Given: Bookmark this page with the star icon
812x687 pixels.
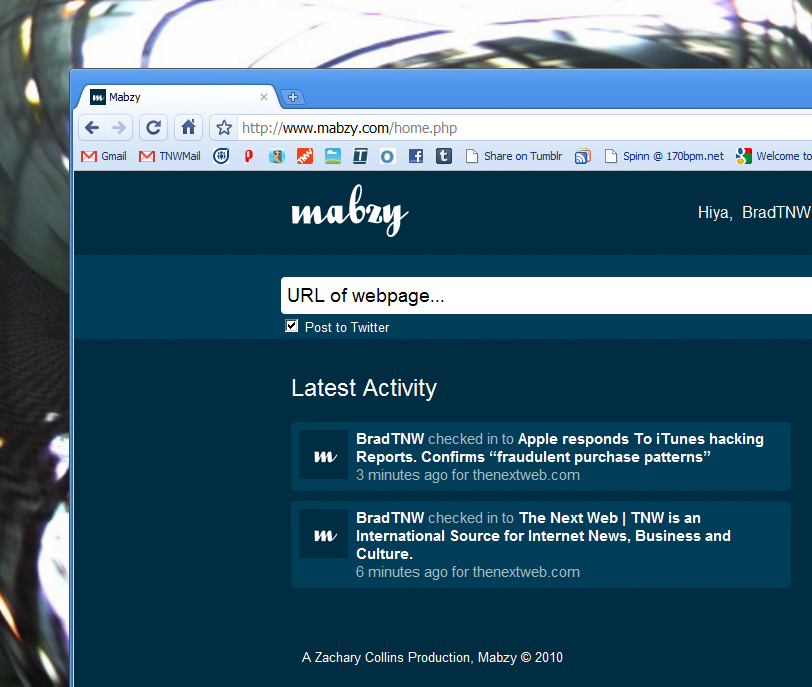Looking at the screenshot, I should [224, 127].
